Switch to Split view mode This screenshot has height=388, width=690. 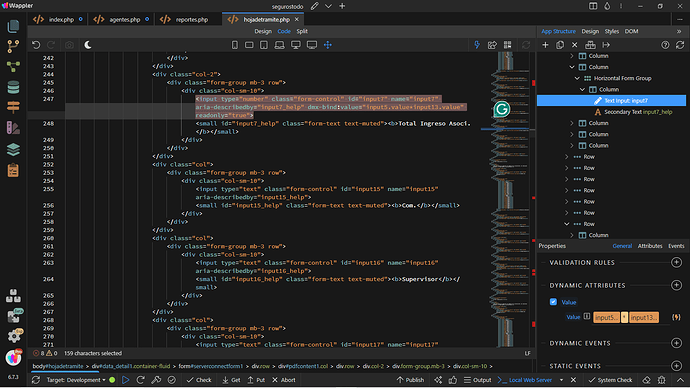pyautogui.click(x=302, y=31)
